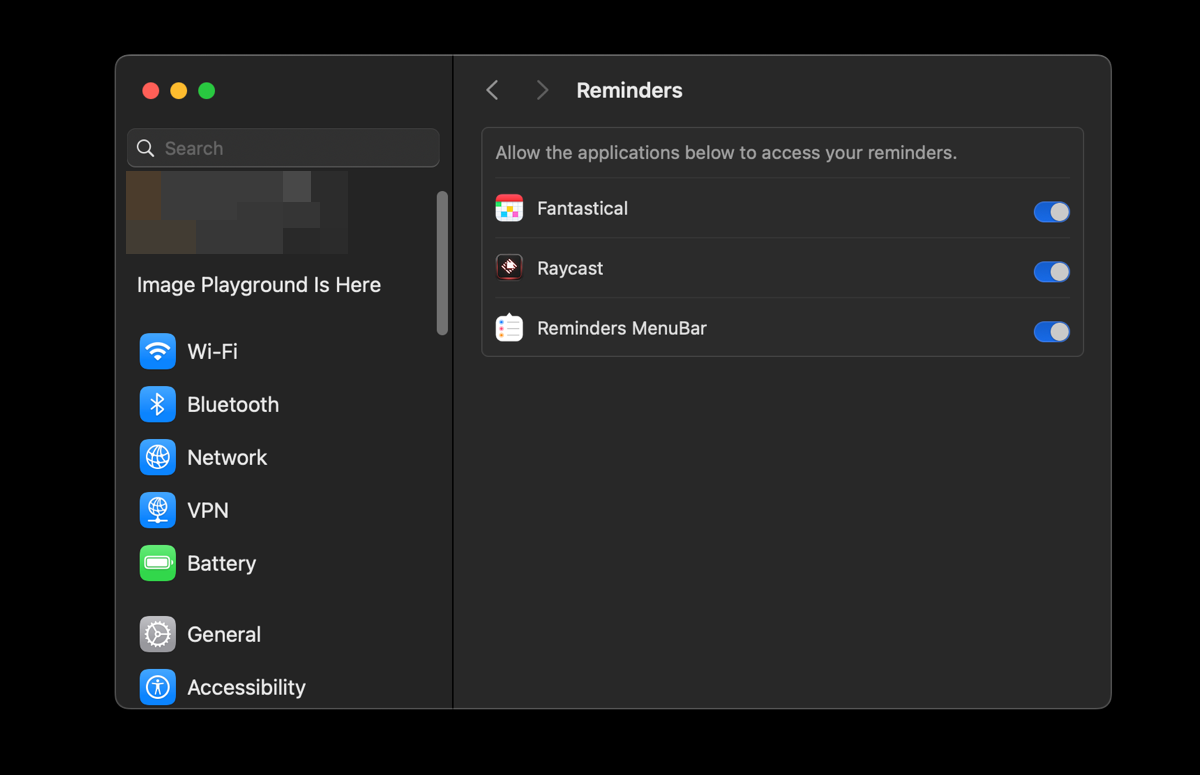Image resolution: width=1200 pixels, height=775 pixels.
Task: Click the Reminders pane title
Action: [629, 90]
